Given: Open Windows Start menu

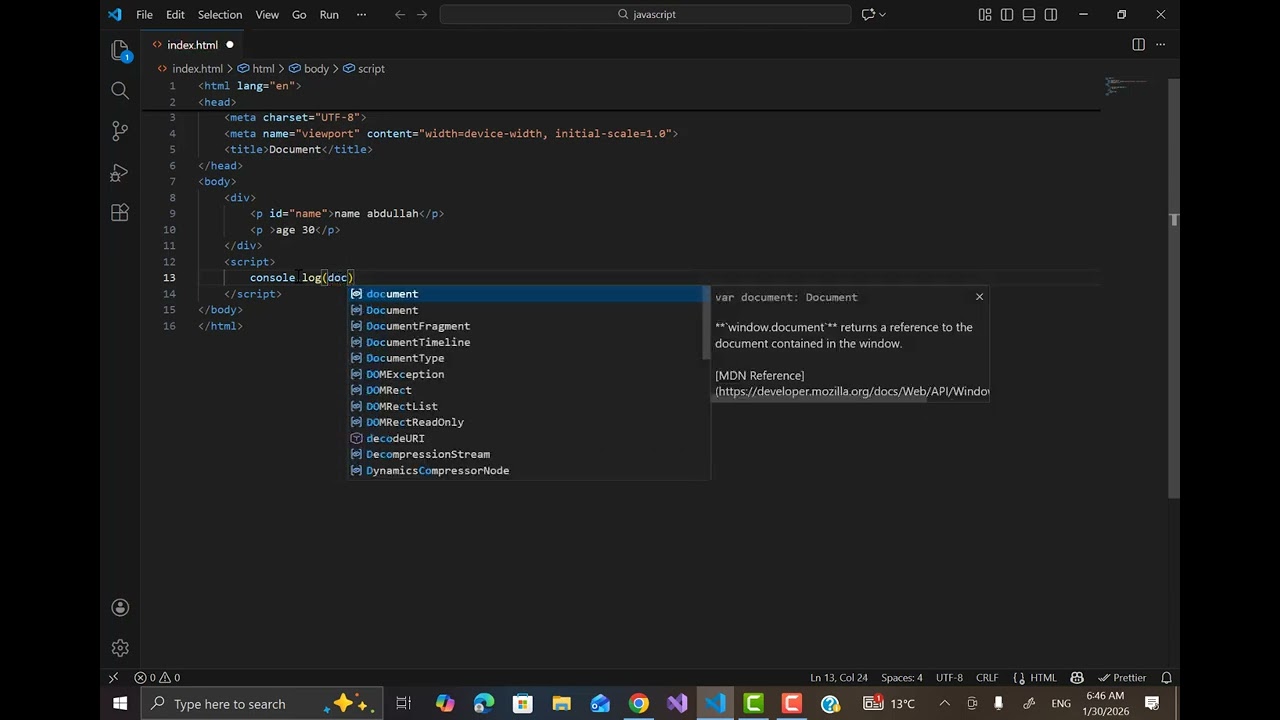Looking at the screenshot, I should pyautogui.click(x=119, y=704).
